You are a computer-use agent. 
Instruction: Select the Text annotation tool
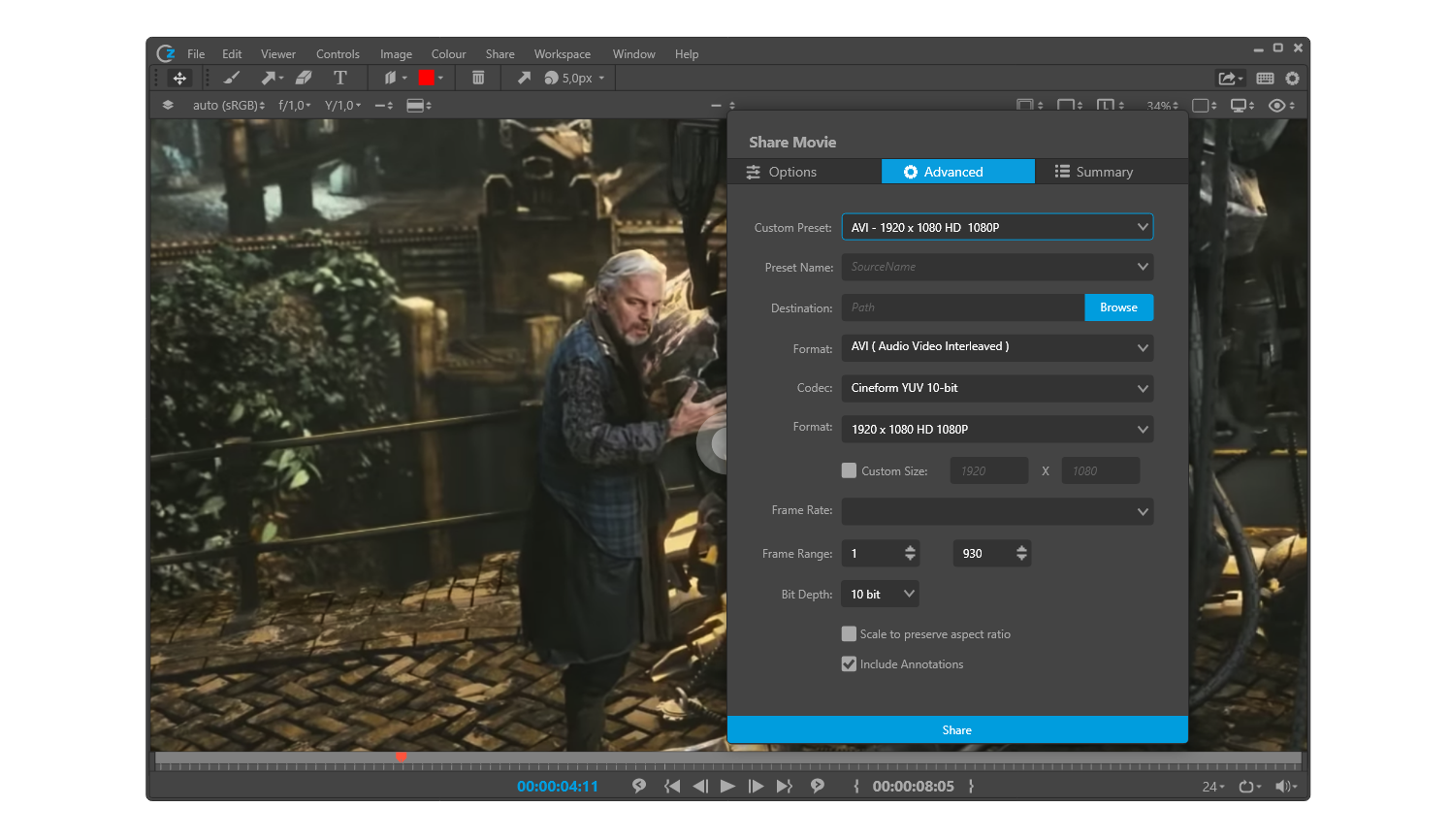tap(340, 78)
